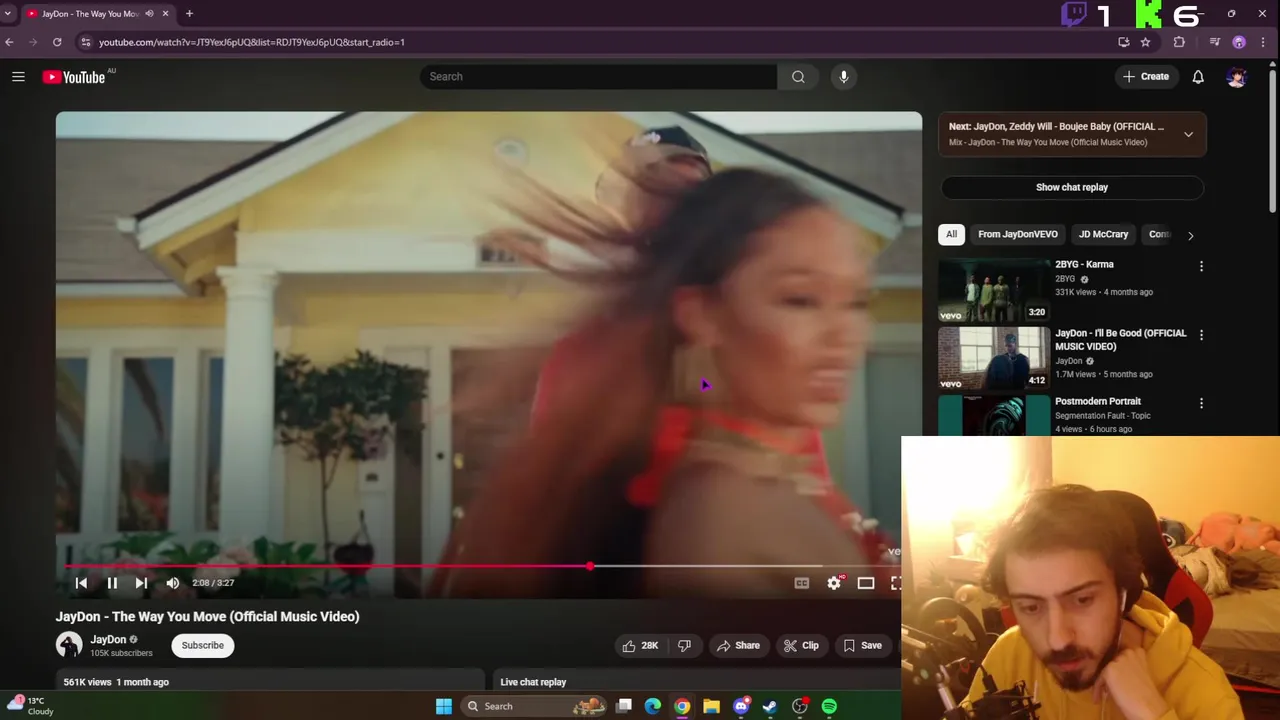Open the weather widget showing 13°C
This screenshot has height=720, width=1280.
point(30,706)
